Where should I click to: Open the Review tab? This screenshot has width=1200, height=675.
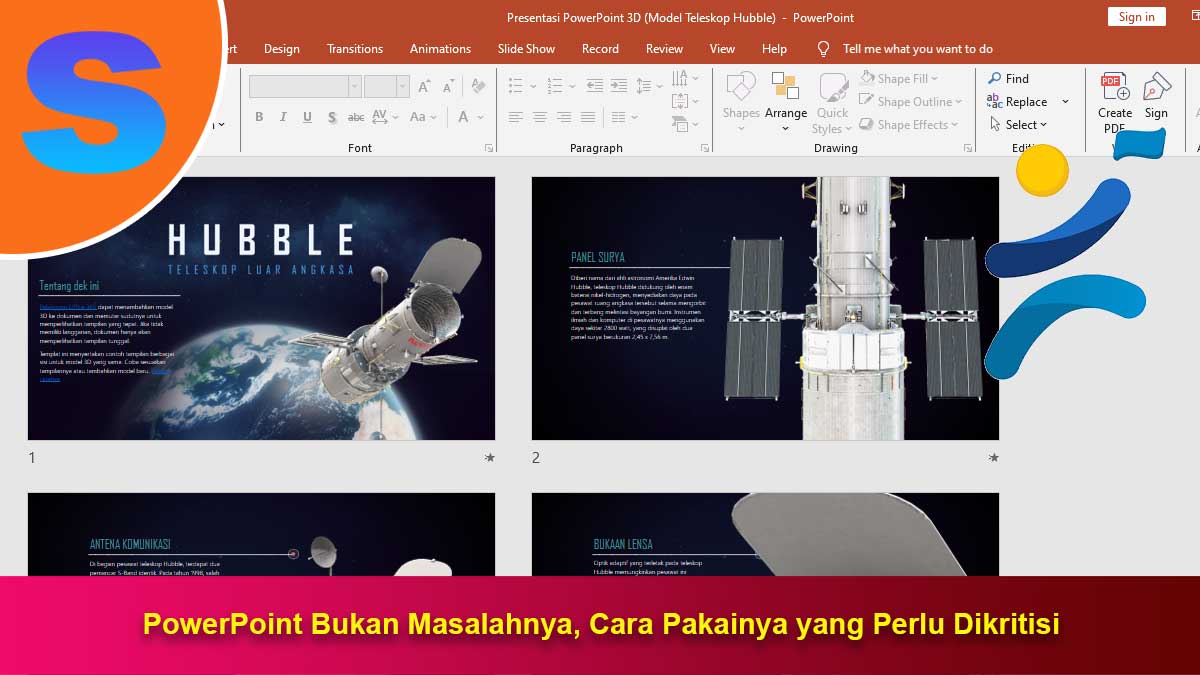pos(664,48)
